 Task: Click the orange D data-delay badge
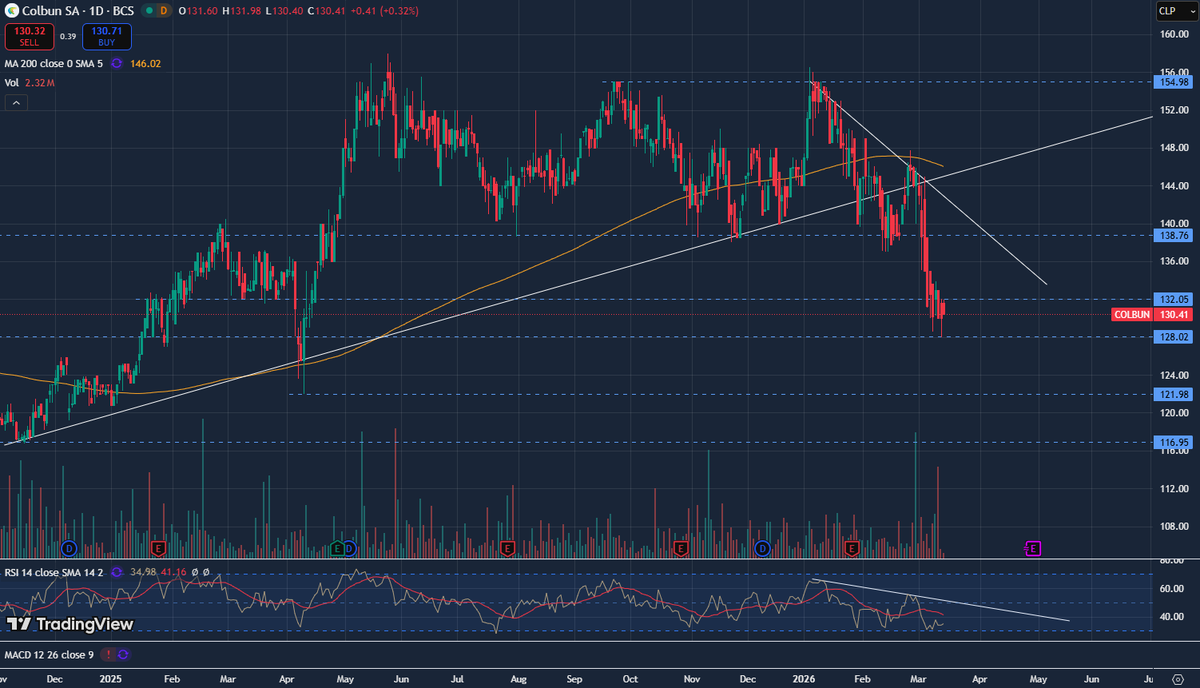(x=165, y=10)
